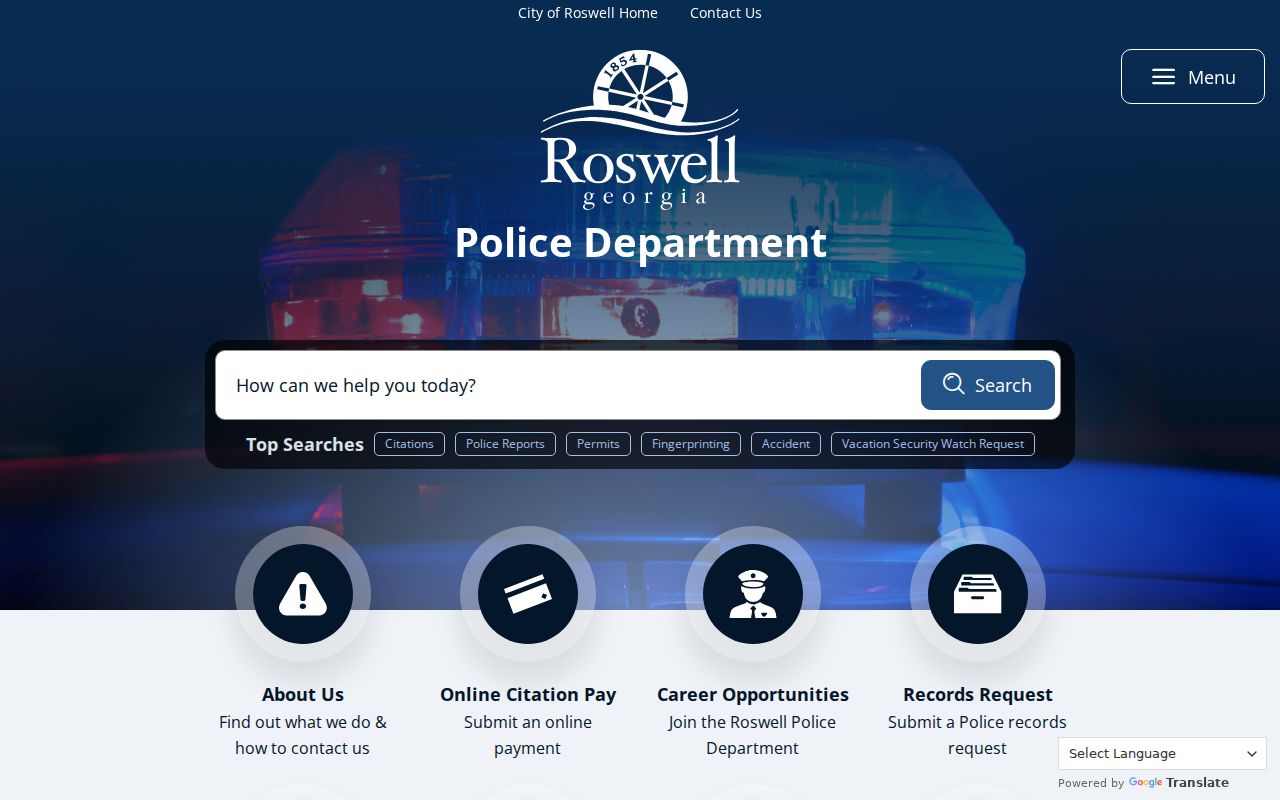This screenshot has width=1280, height=800.
Task: Choose the Police Reports top search tag
Action: [505, 444]
